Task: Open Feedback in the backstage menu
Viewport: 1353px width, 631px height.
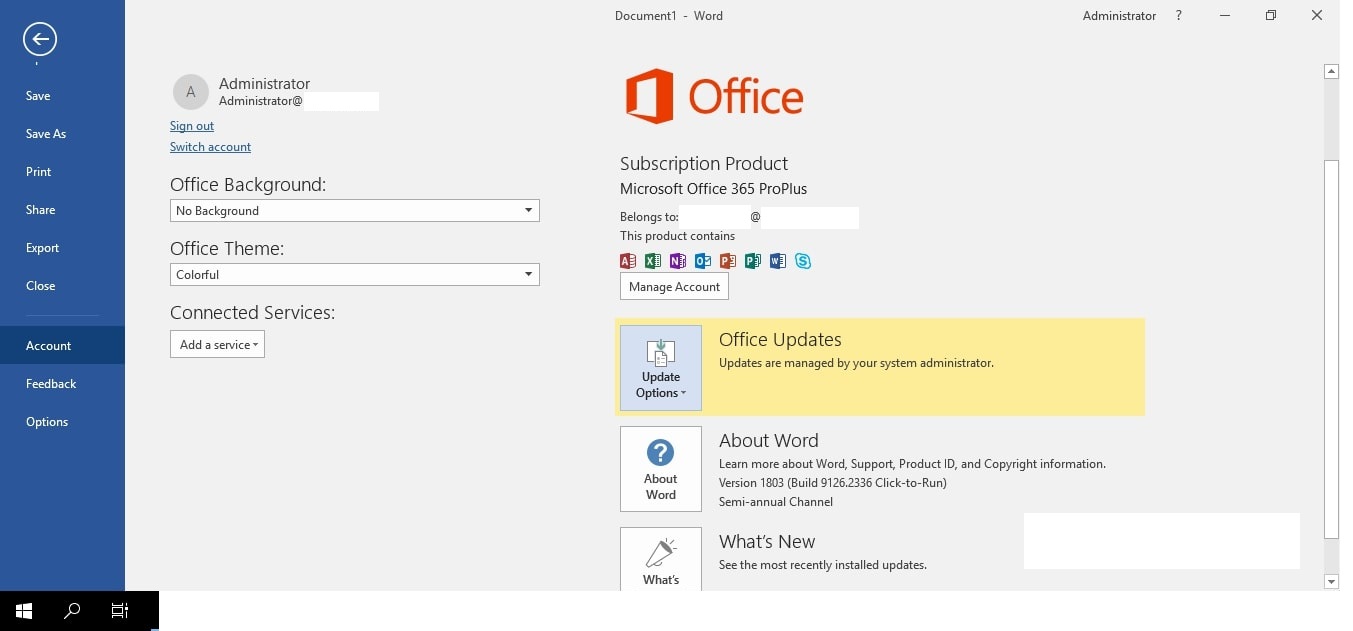Action: tap(62, 384)
